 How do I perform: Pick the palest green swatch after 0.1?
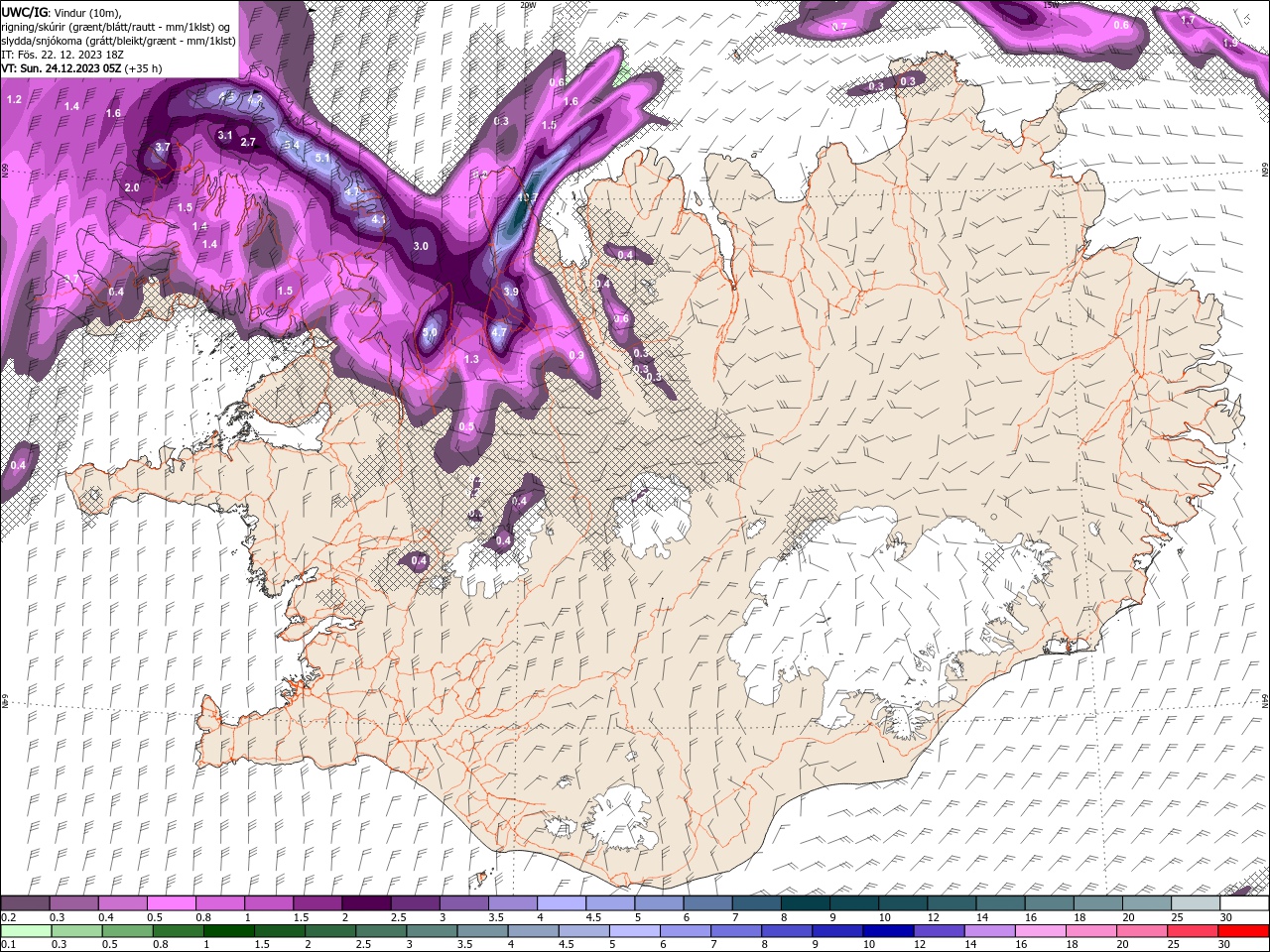26,931
